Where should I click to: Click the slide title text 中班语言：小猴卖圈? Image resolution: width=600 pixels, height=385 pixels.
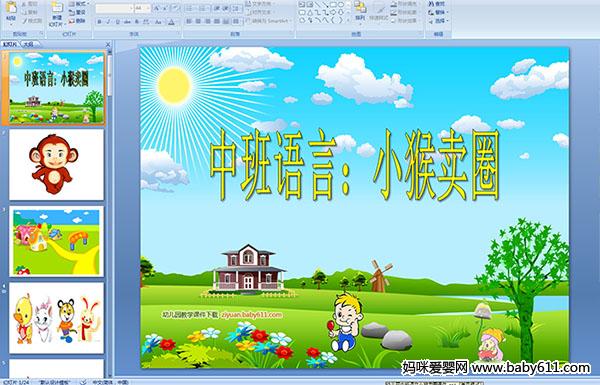point(355,165)
